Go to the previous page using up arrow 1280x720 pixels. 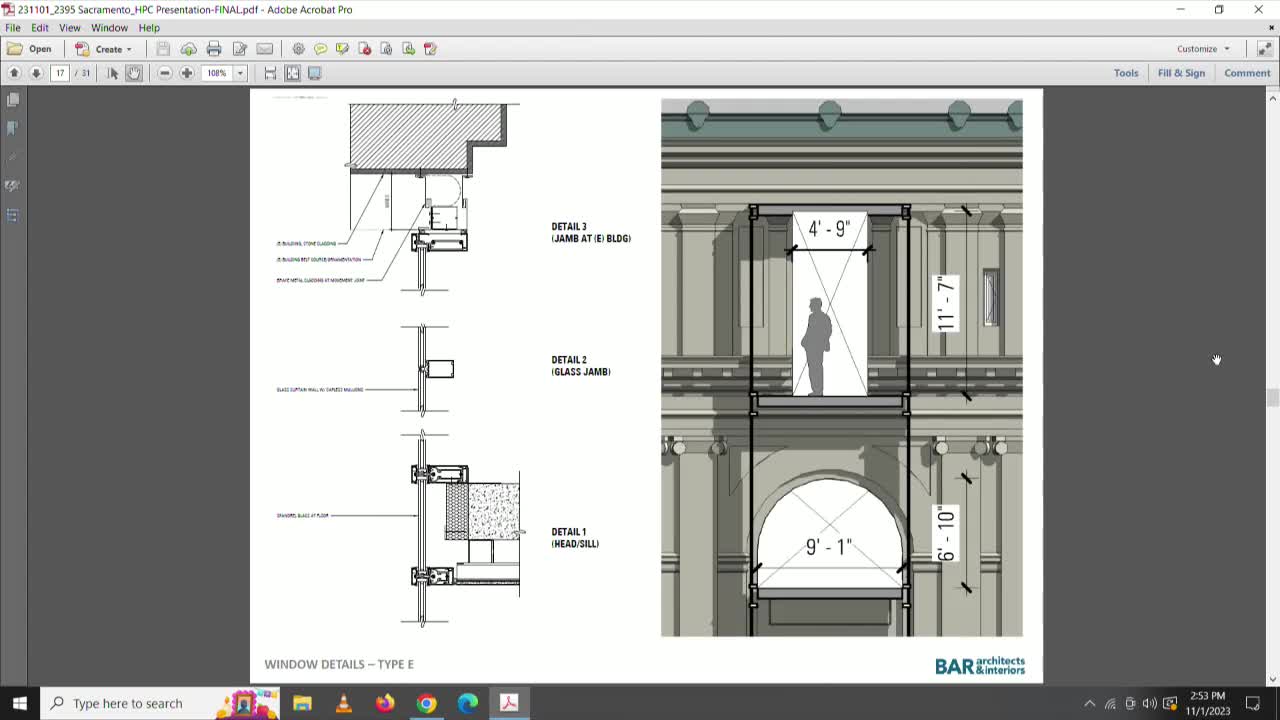(x=14, y=73)
